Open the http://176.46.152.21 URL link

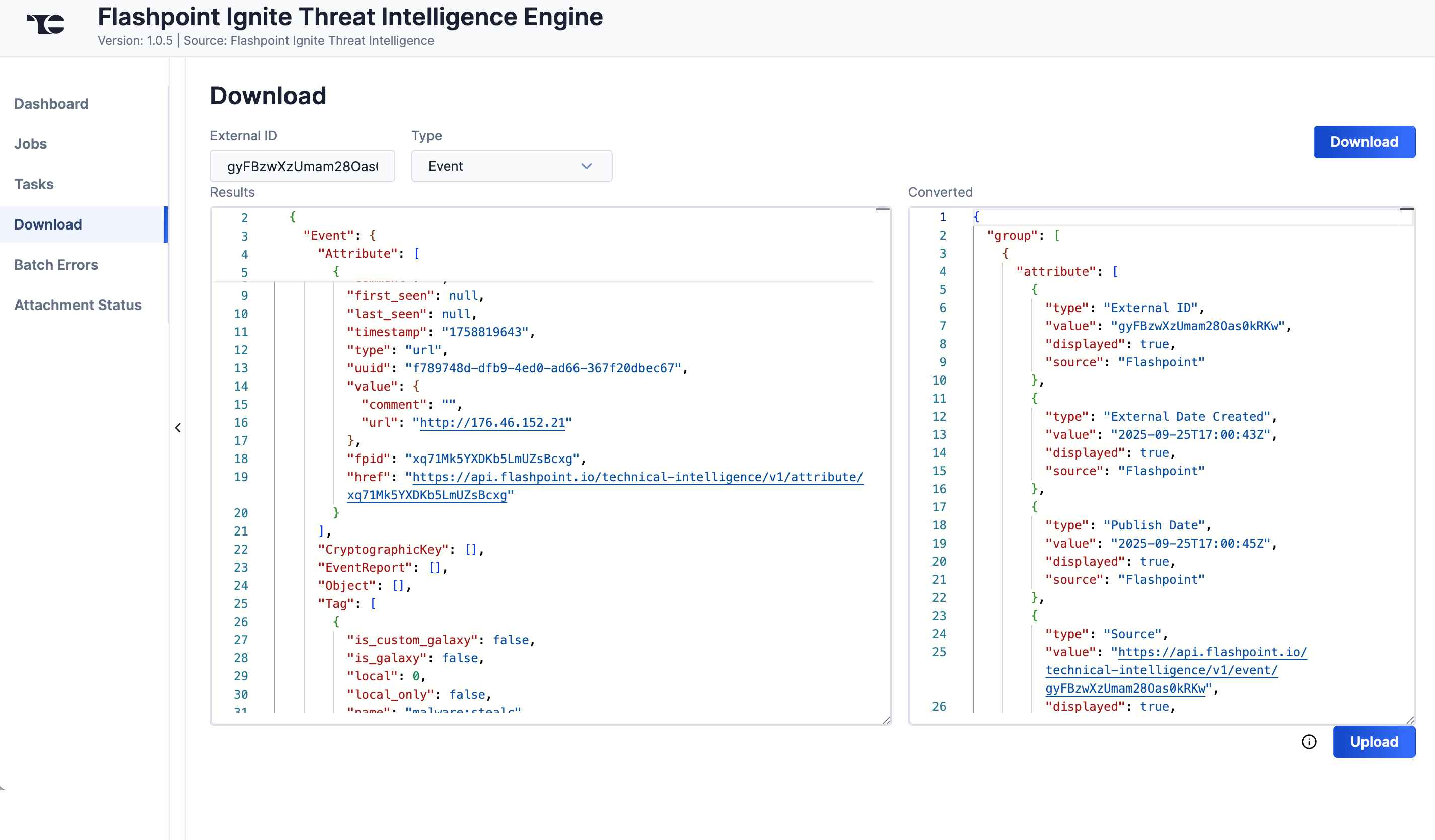(492, 422)
